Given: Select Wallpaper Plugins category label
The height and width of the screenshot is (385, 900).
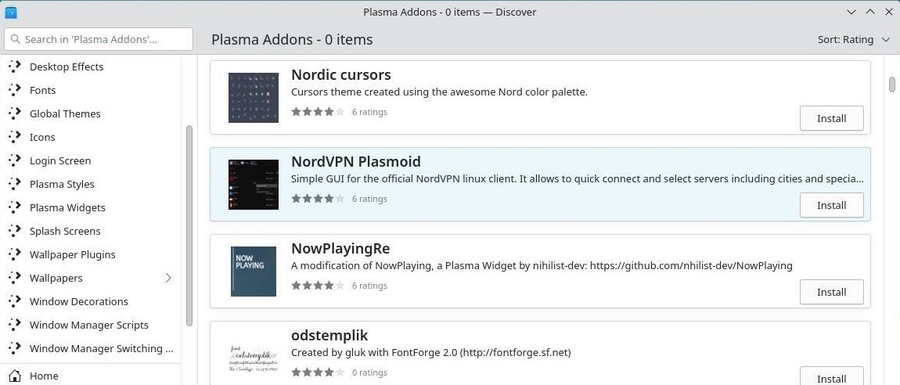Looking at the screenshot, I should coord(72,255).
